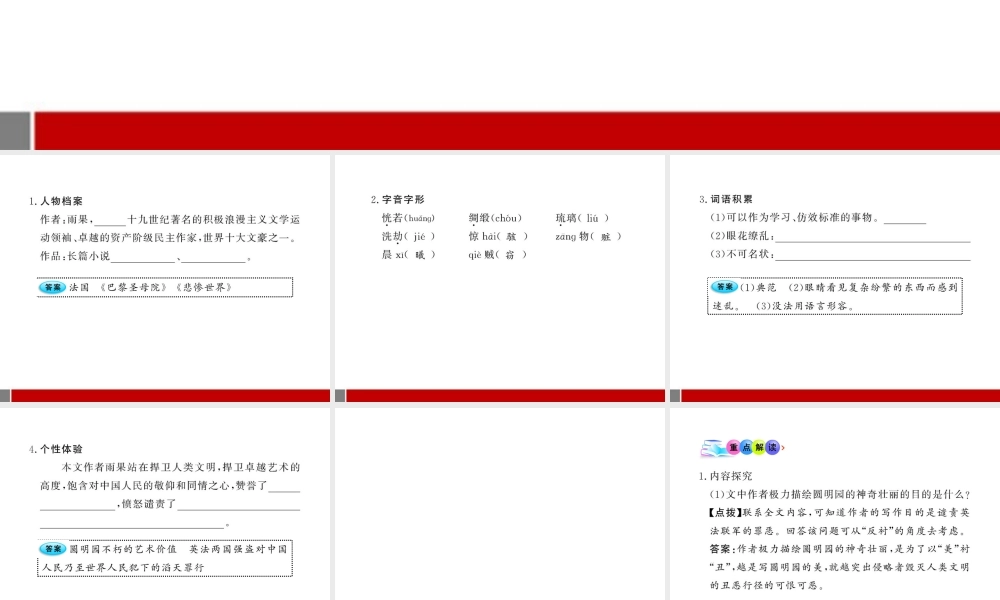
Task: Click answer text (1)典范
Action: coord(758,288)
